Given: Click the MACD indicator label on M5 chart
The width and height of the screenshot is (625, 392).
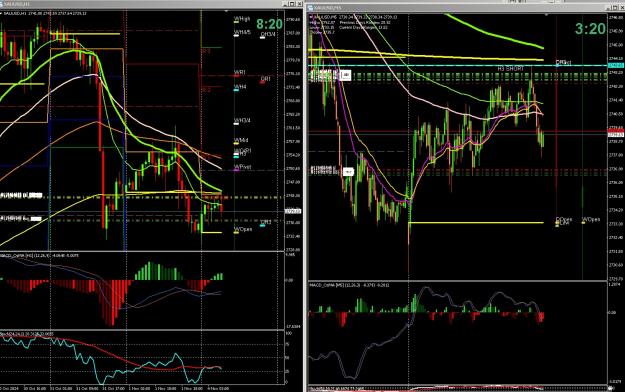Looking at the screenshot, I should click(x=350, y=285).
